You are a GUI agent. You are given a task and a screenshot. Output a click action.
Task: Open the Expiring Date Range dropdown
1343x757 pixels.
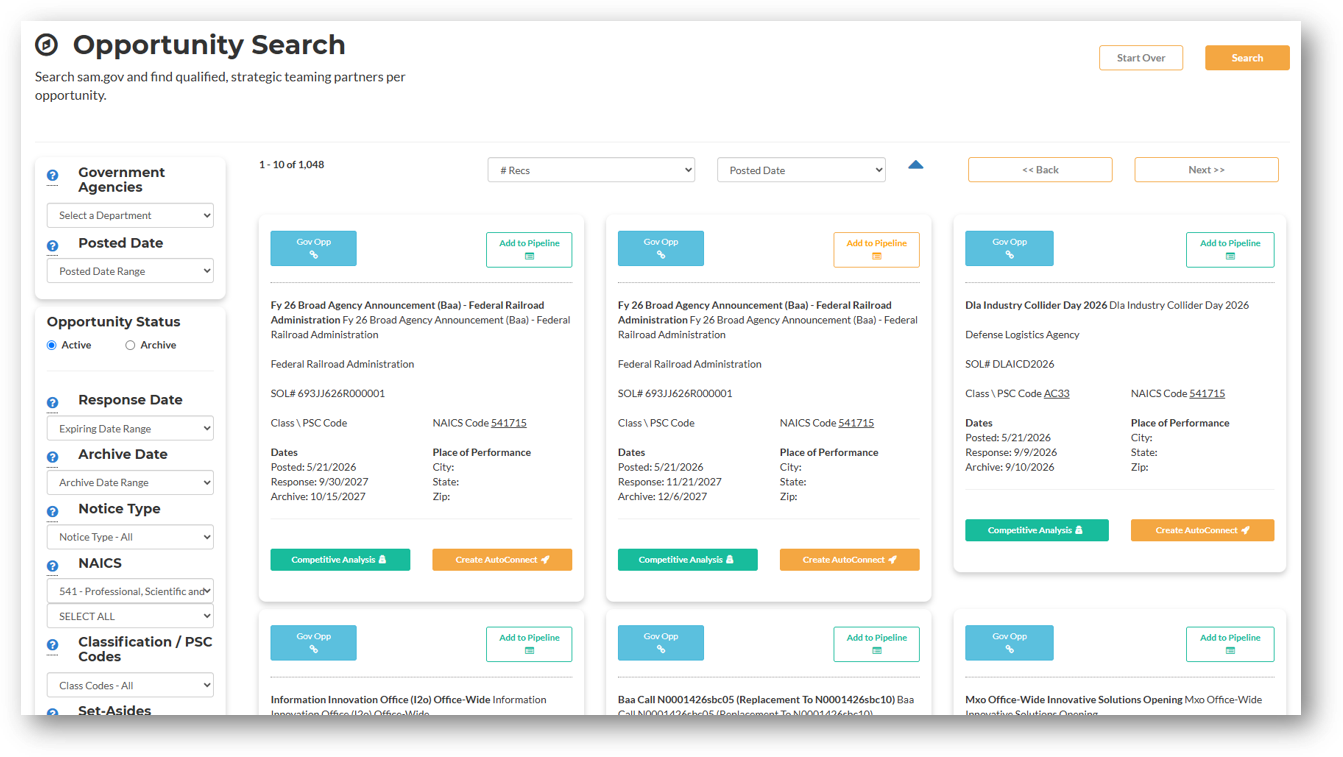click(x=130, y=428)
